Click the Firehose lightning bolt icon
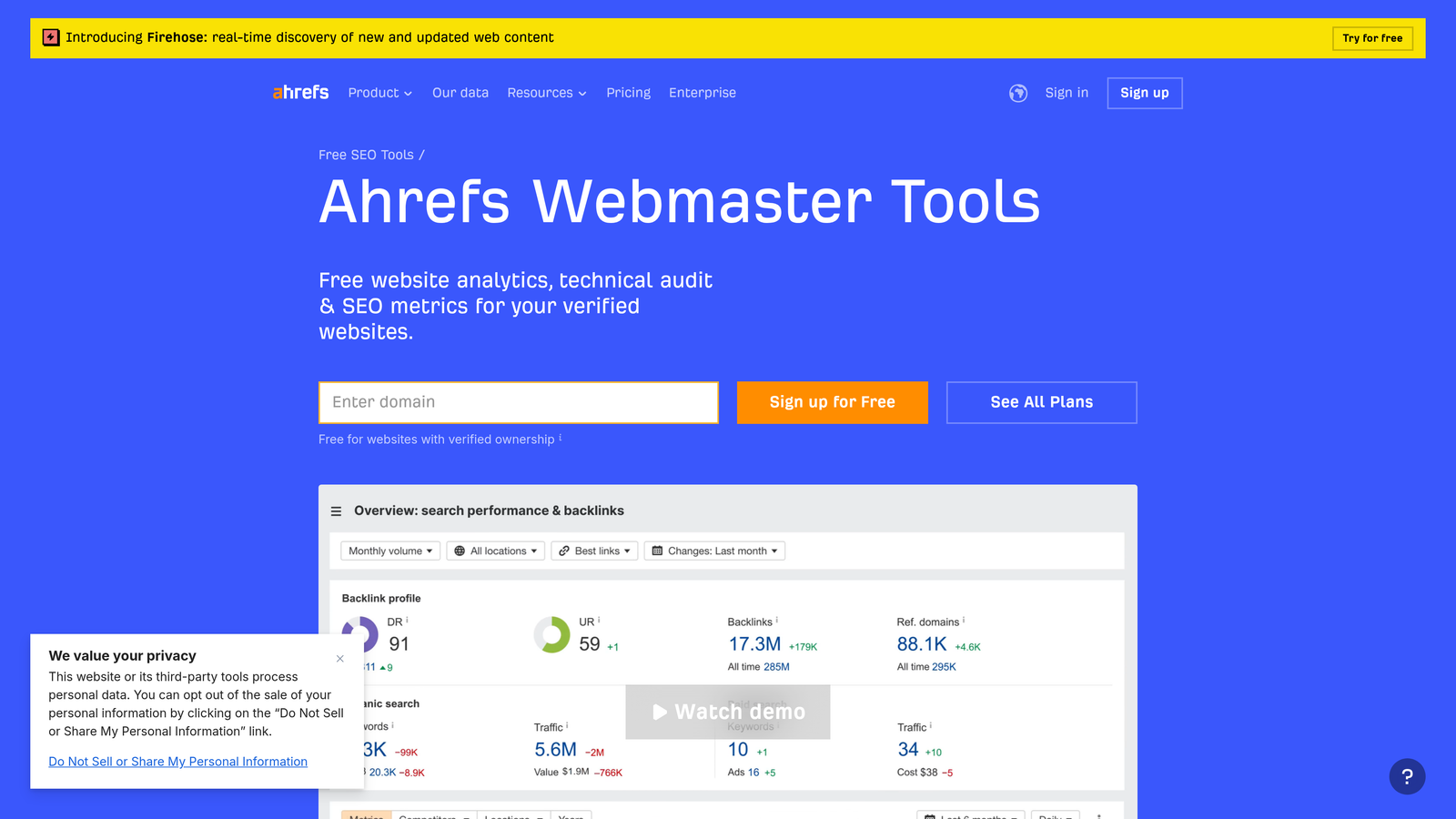This screenshot has height=819, width=1456. click(x=52, y=37)
